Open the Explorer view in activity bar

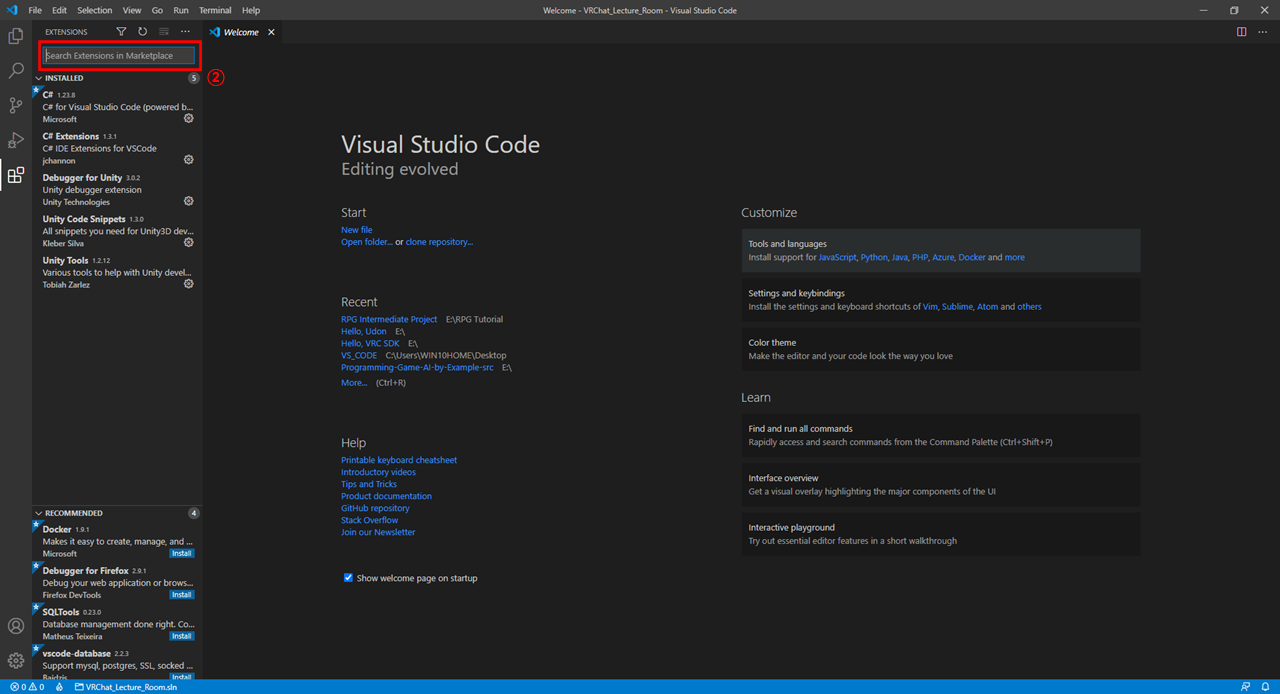tap(16, 36)
